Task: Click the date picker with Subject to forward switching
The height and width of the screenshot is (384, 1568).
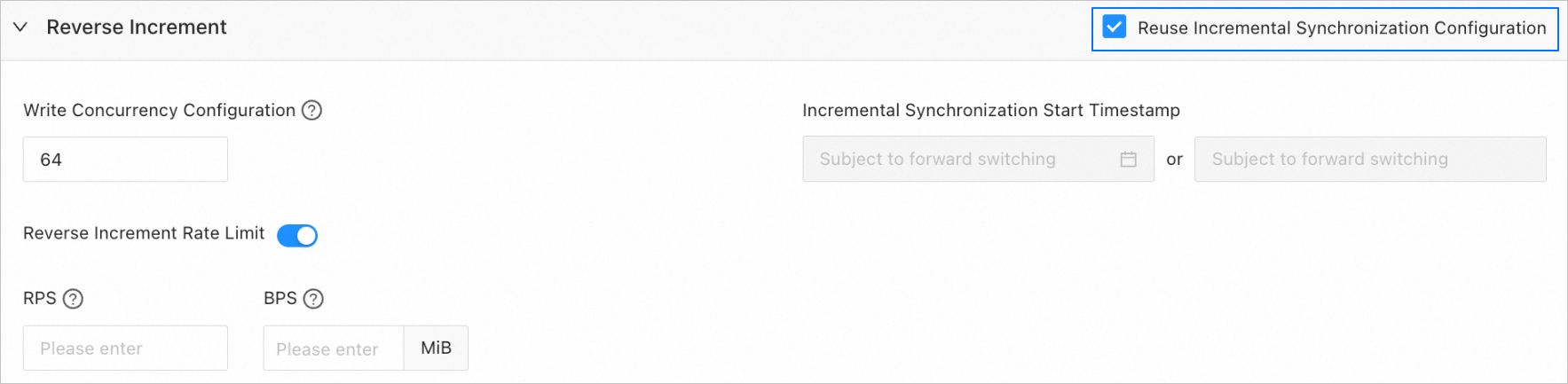Action: click(978, 159)
